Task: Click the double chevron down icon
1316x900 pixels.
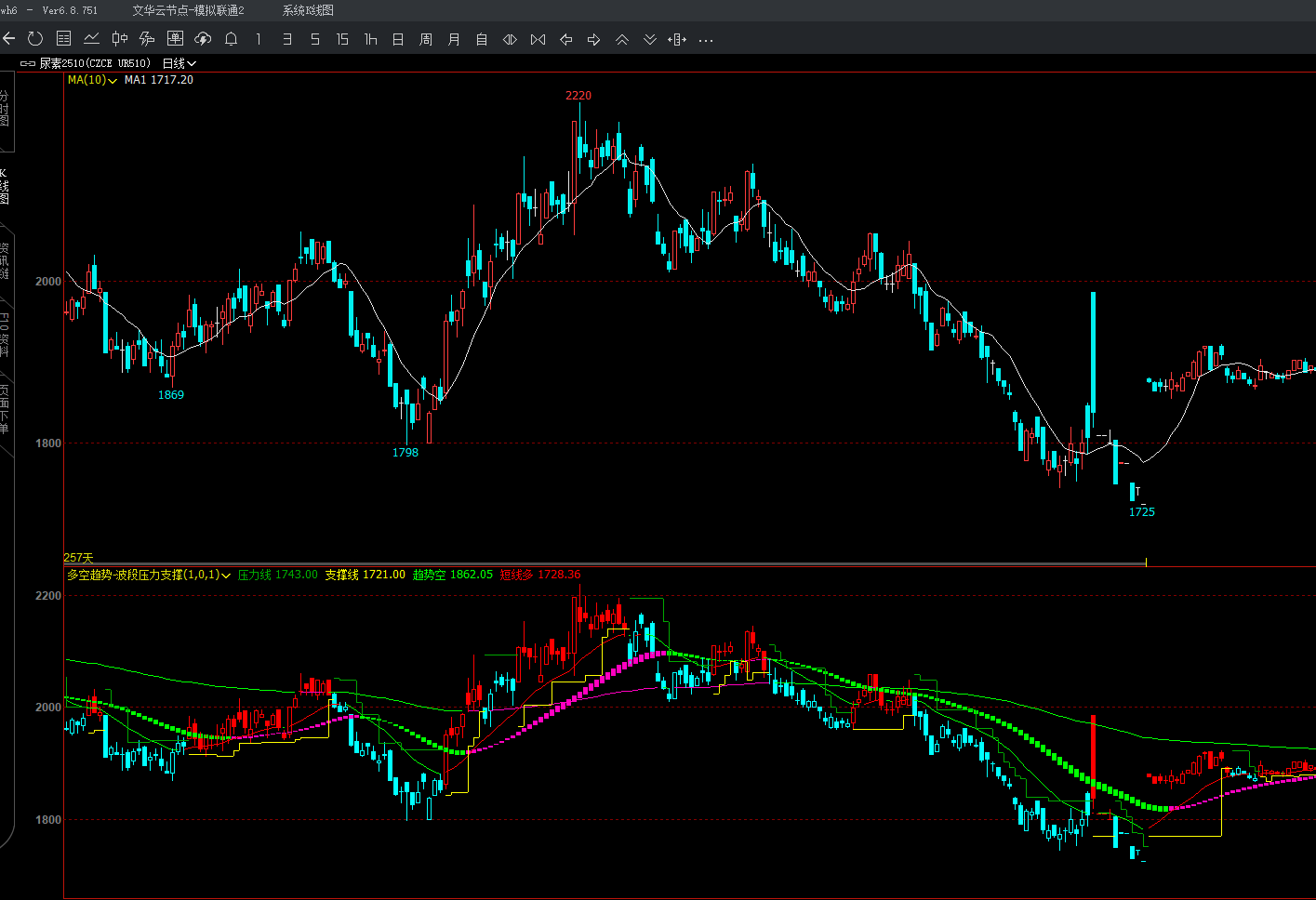Action: [x=649, y=39]
